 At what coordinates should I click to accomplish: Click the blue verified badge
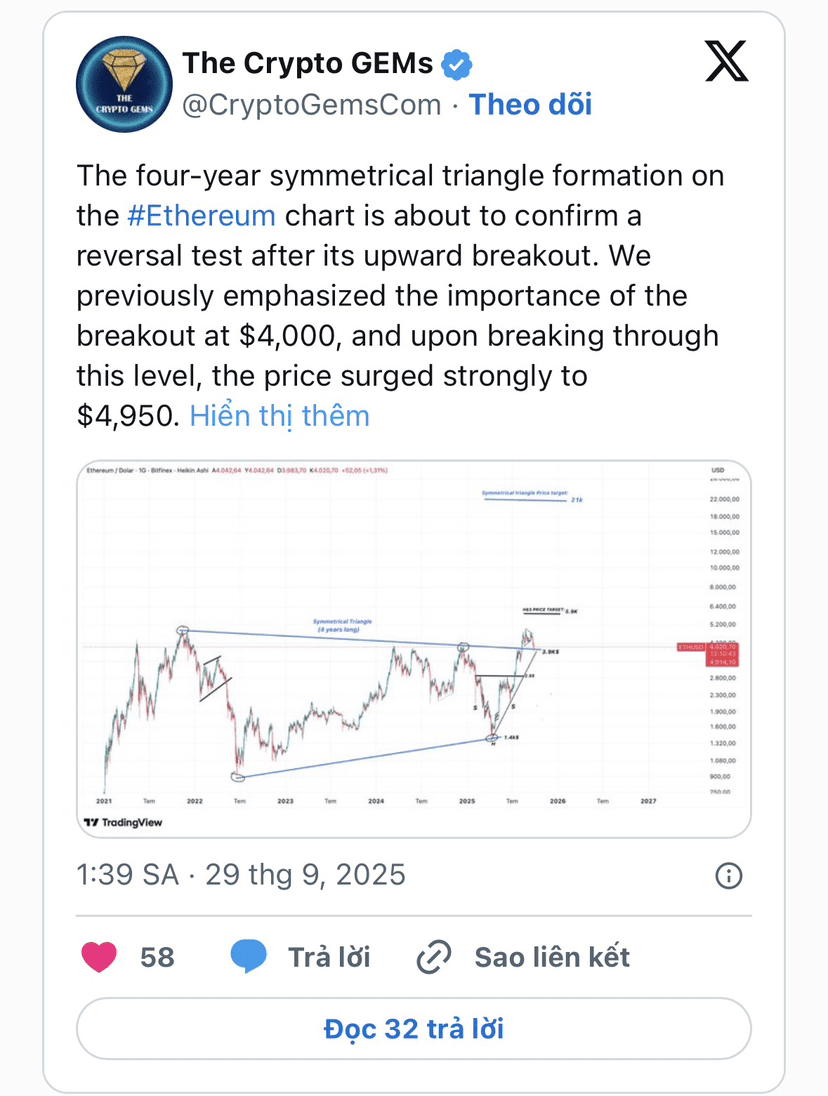tap(457, 65)
